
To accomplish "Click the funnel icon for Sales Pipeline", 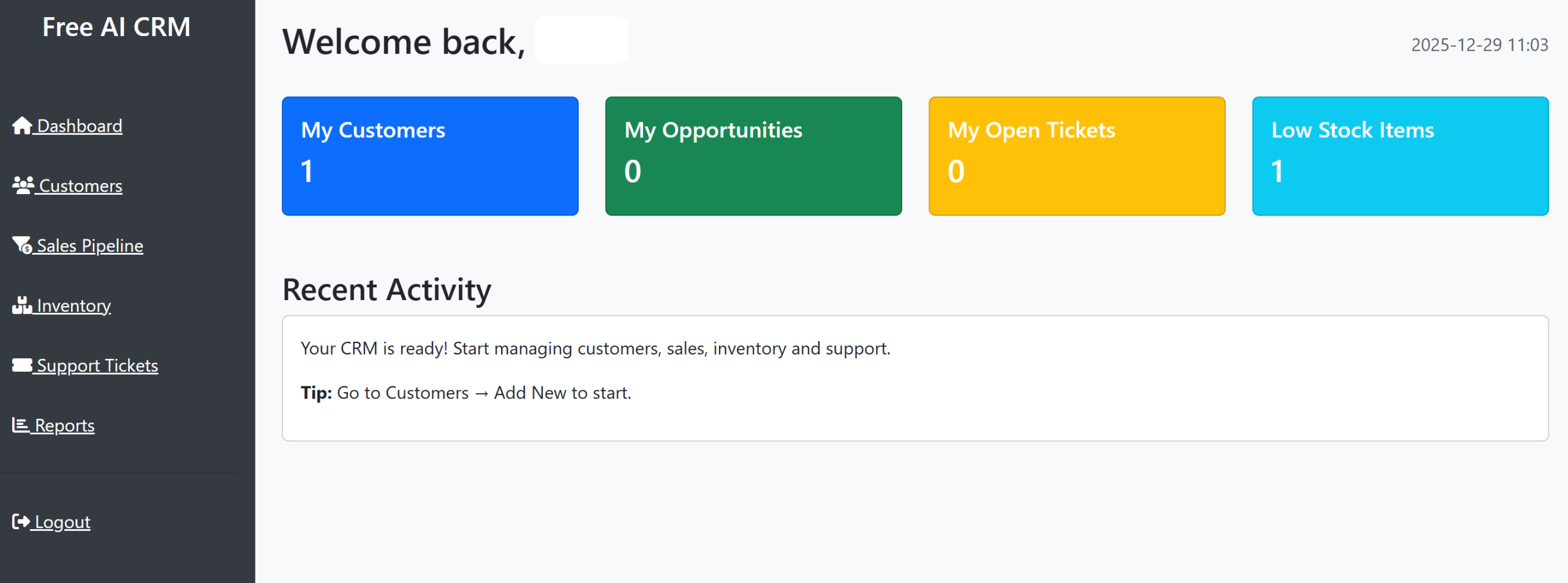I will point(23,244).
